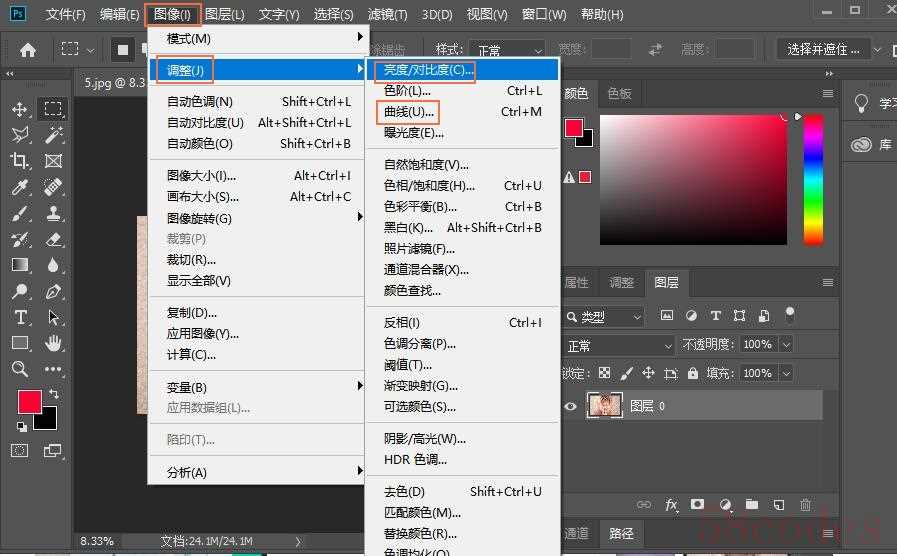
Task: Select the 图层 0 layer thumbnail
Action: point(605,406)
